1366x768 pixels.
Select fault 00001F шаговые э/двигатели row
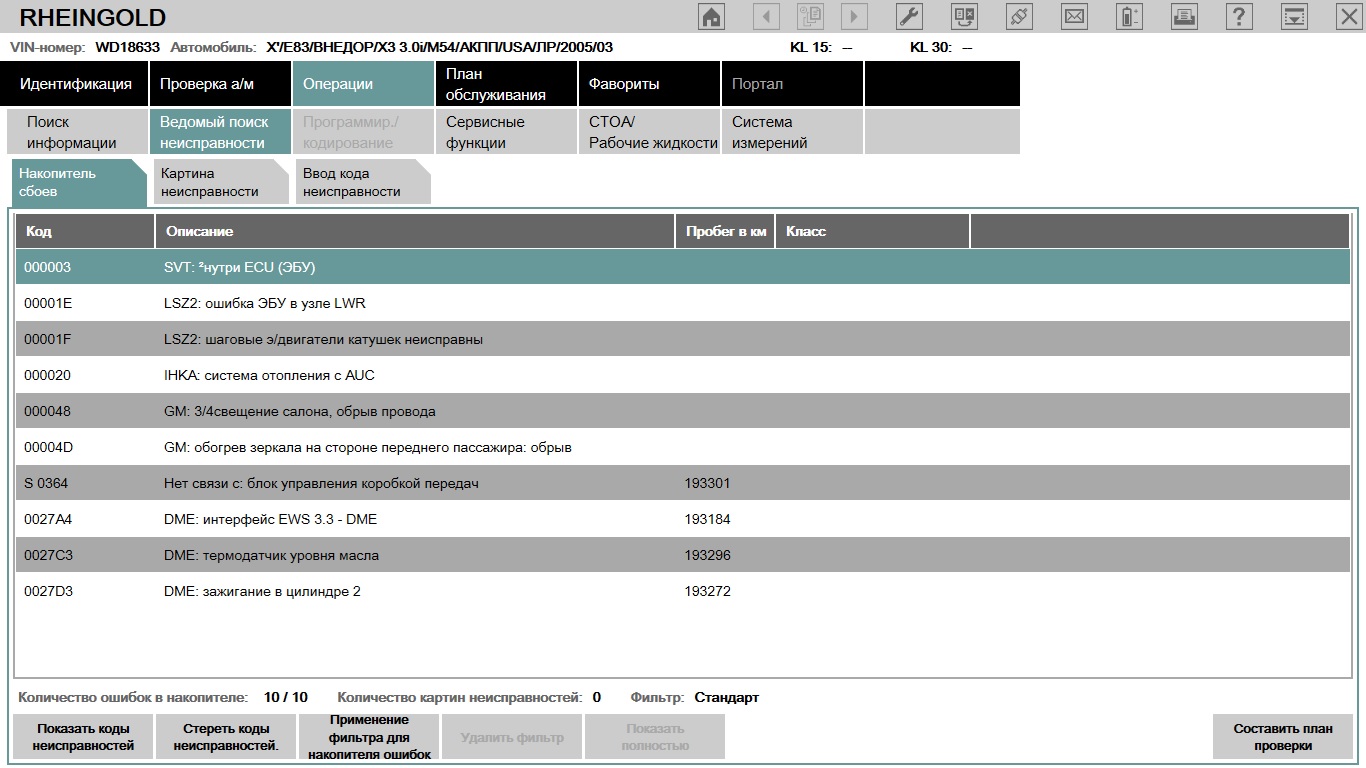click(x=683, y=339)
